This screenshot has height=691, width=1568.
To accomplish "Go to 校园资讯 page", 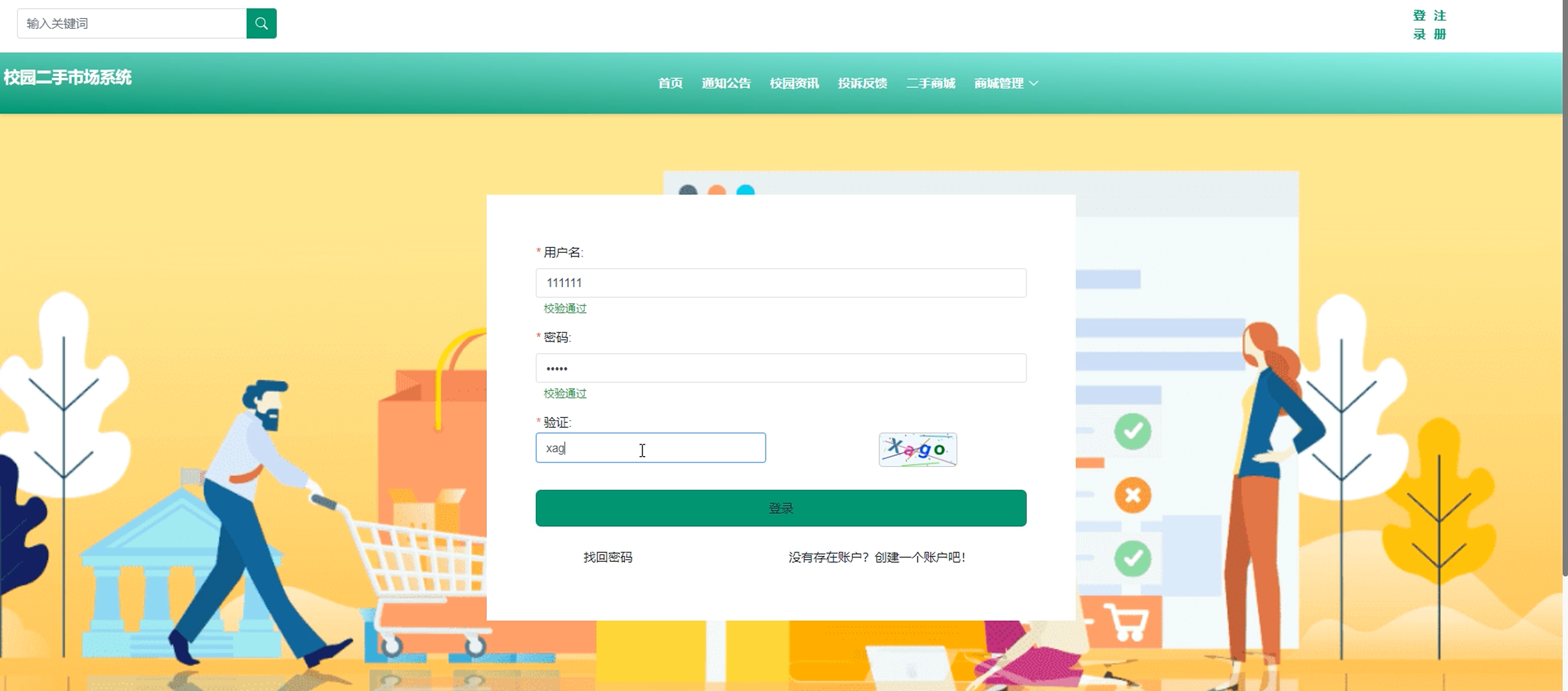I will [x=794, y=83].
